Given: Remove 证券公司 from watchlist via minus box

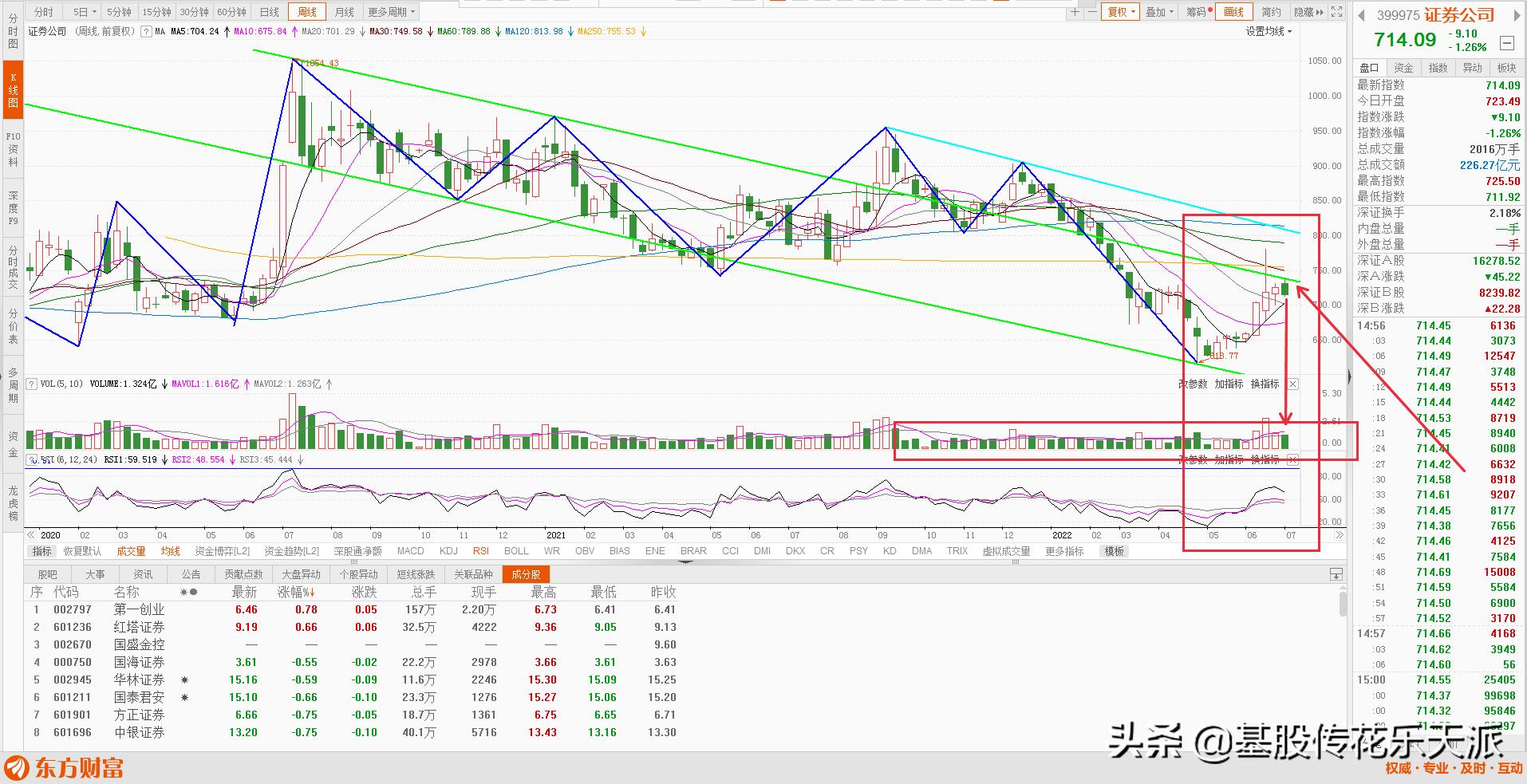Looking at the screenshot, I should pyautogui.click(x=1506, y=43).
